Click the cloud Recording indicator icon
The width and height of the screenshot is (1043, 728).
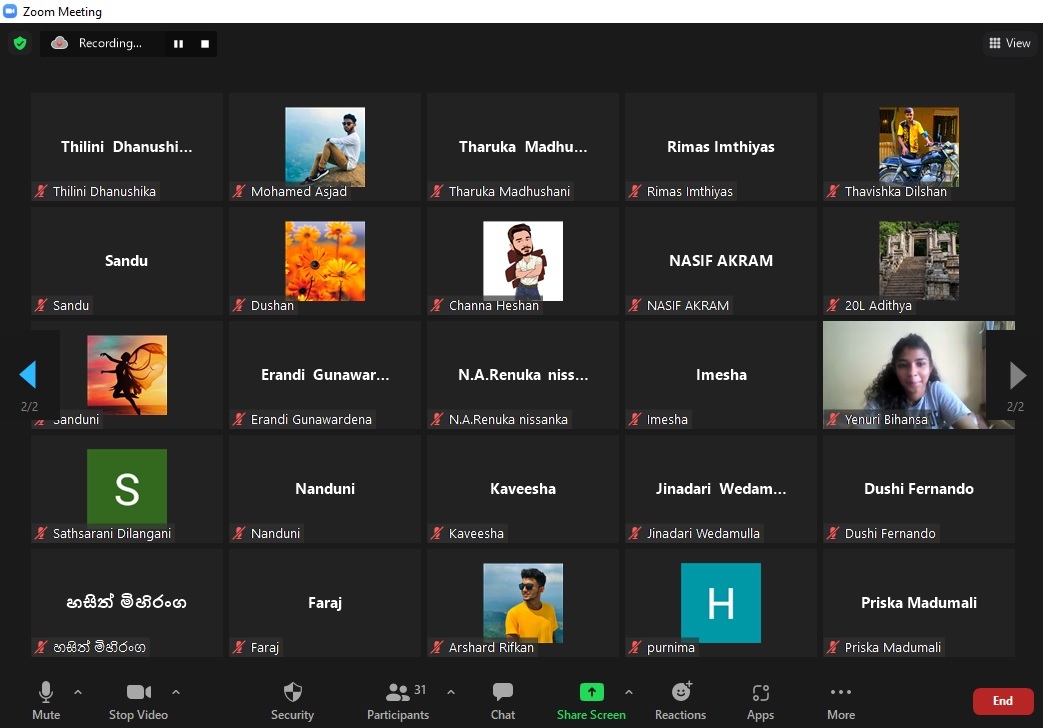pyautogui.click(x=59, y=43)
